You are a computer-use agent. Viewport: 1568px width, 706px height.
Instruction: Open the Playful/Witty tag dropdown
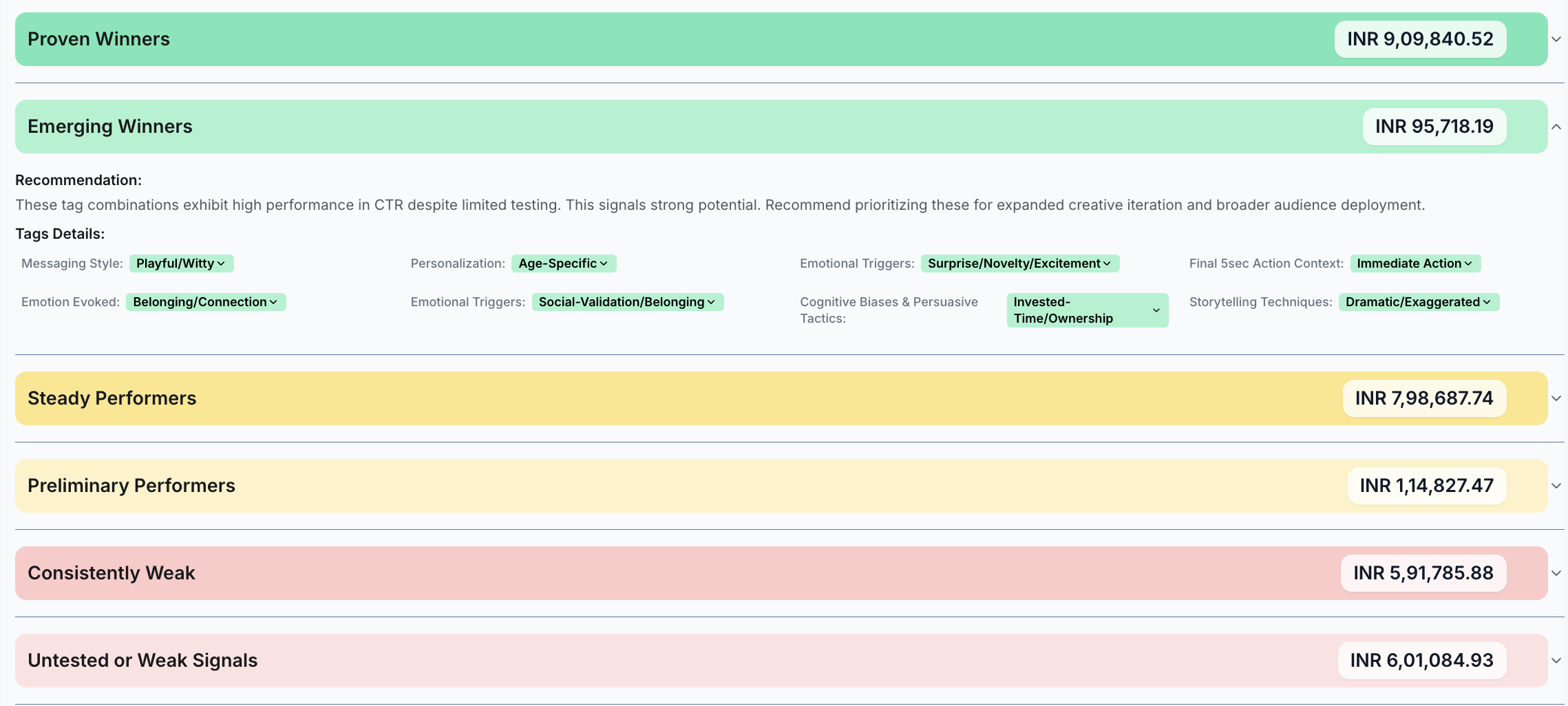click(x=181, y=264)
